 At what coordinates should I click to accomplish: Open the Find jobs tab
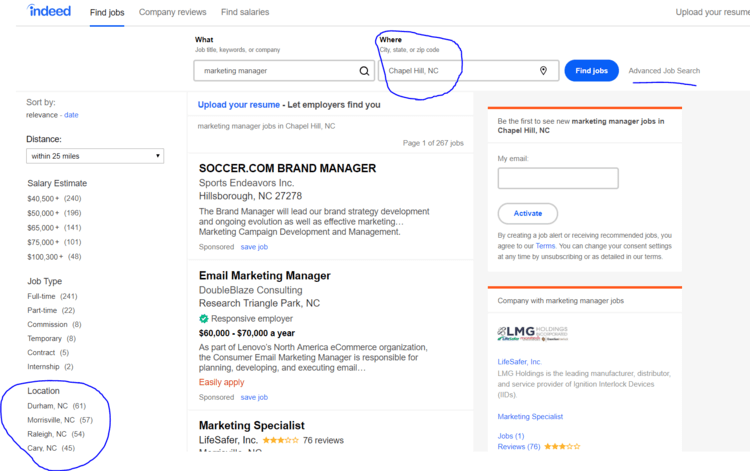tap(107, 12)
